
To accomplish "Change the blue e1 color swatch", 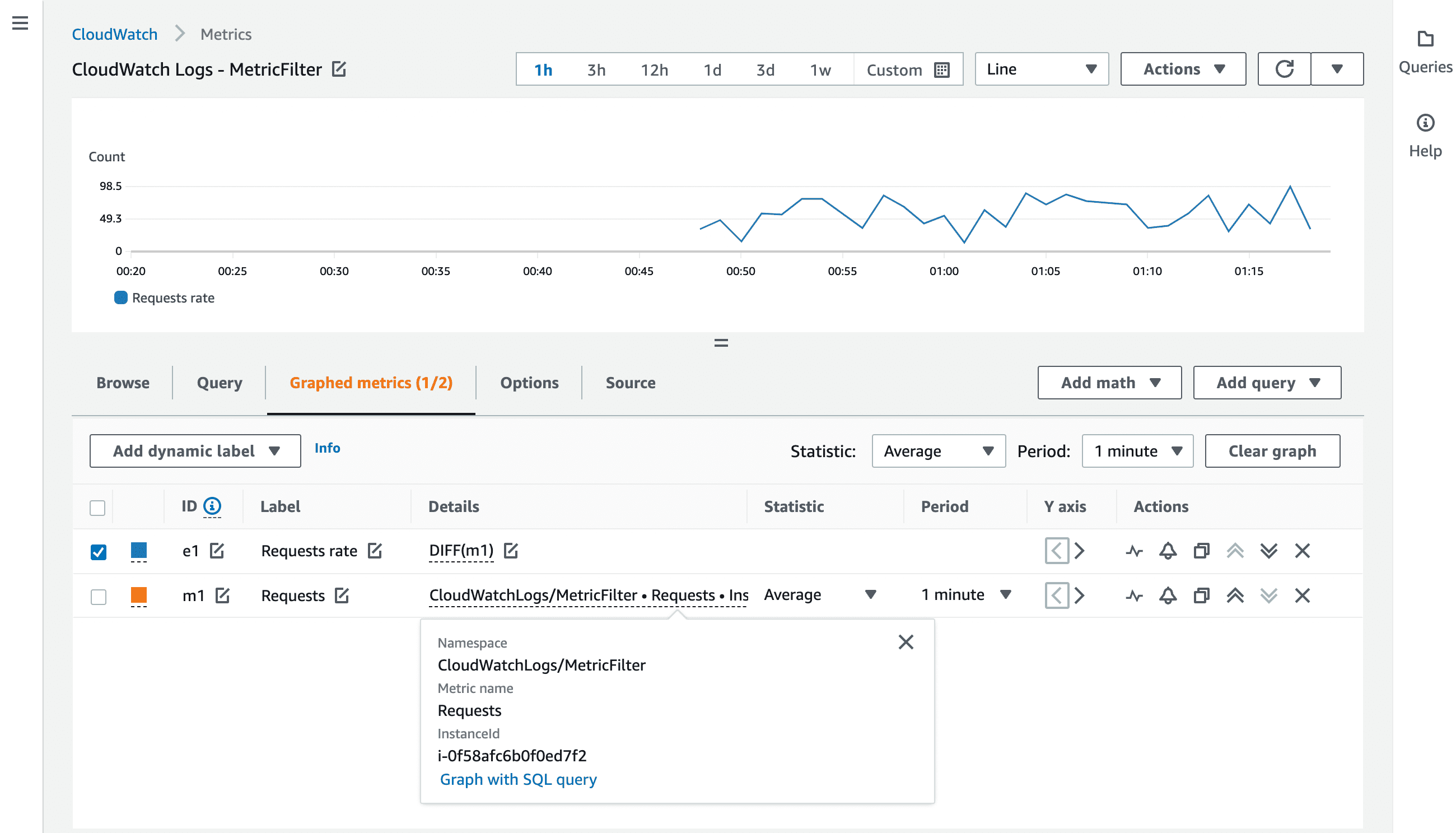I will [x=139, y=551].
